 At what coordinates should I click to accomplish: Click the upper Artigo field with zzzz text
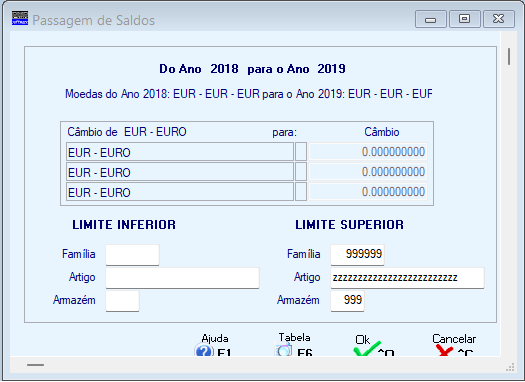[x=407, y=278]
